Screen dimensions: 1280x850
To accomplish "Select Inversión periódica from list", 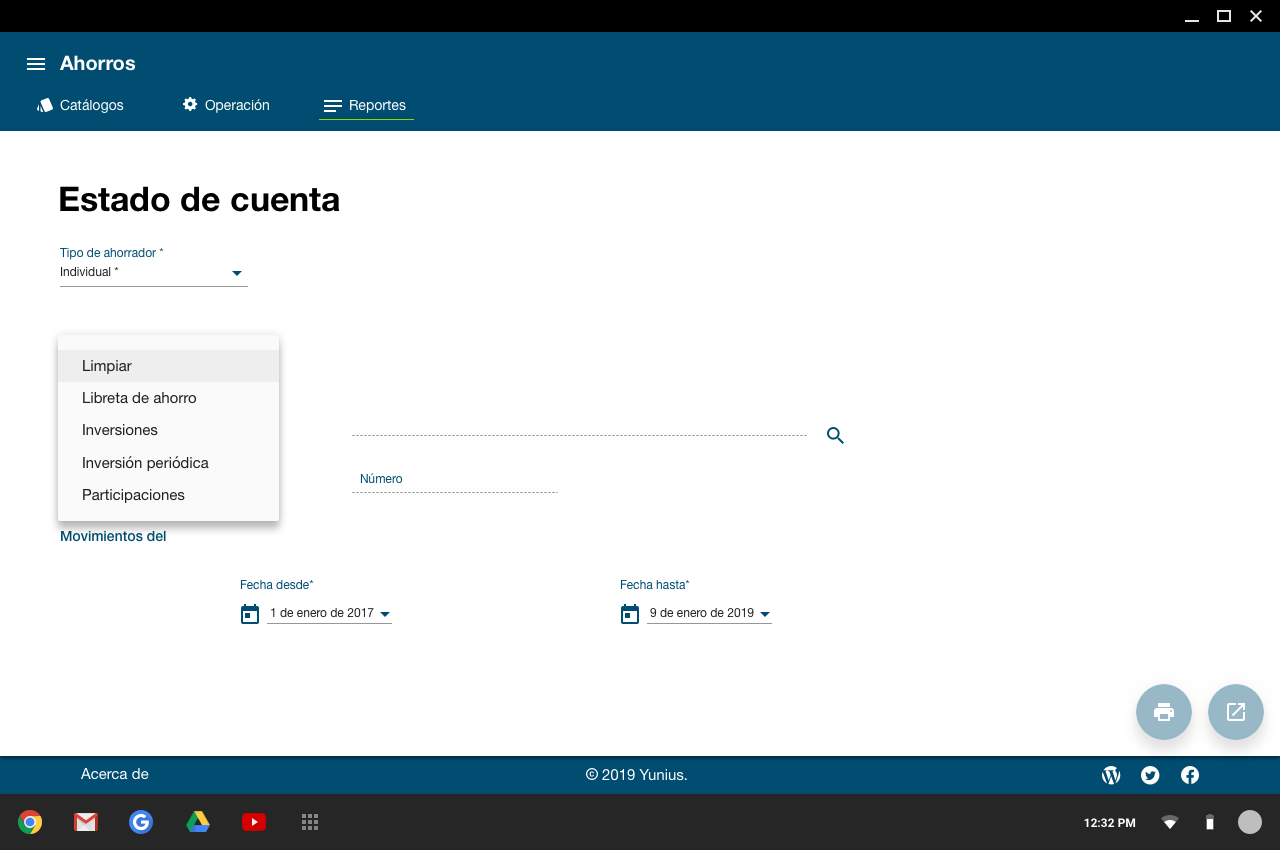I will [145, 463].
